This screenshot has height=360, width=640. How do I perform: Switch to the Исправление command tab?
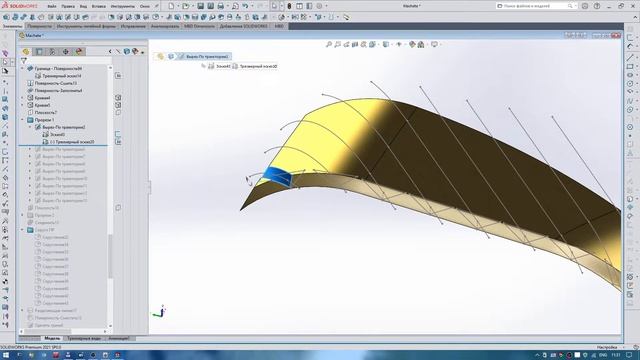coord(133,26)
